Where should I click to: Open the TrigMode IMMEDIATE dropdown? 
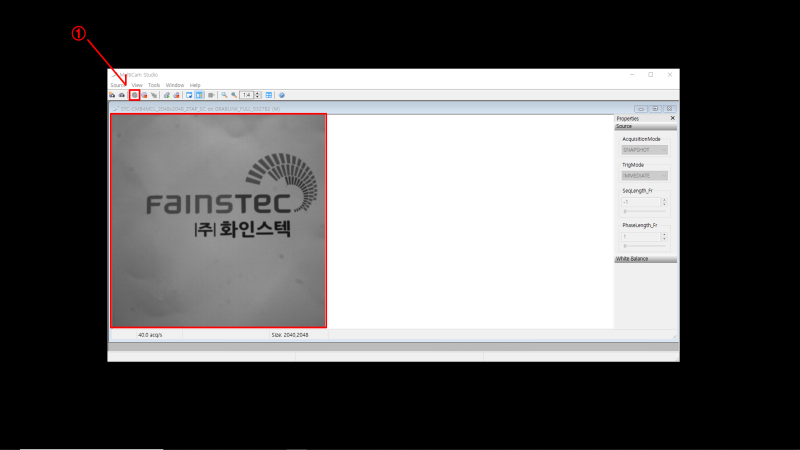644,176
